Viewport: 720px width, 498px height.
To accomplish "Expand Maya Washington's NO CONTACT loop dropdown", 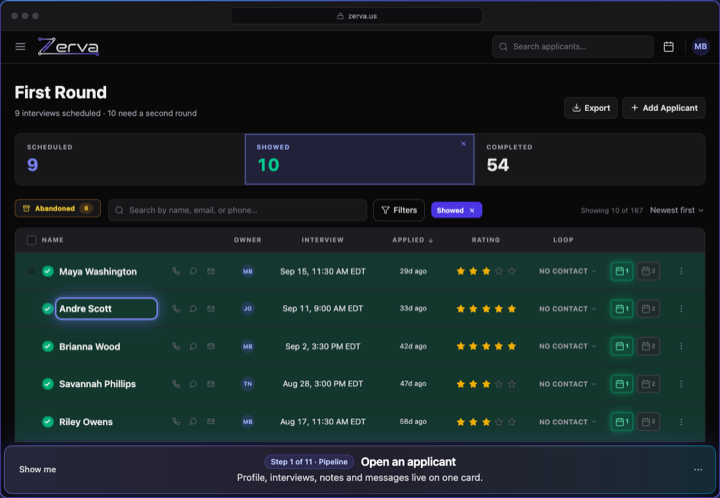I will click(x=568, y=271).
